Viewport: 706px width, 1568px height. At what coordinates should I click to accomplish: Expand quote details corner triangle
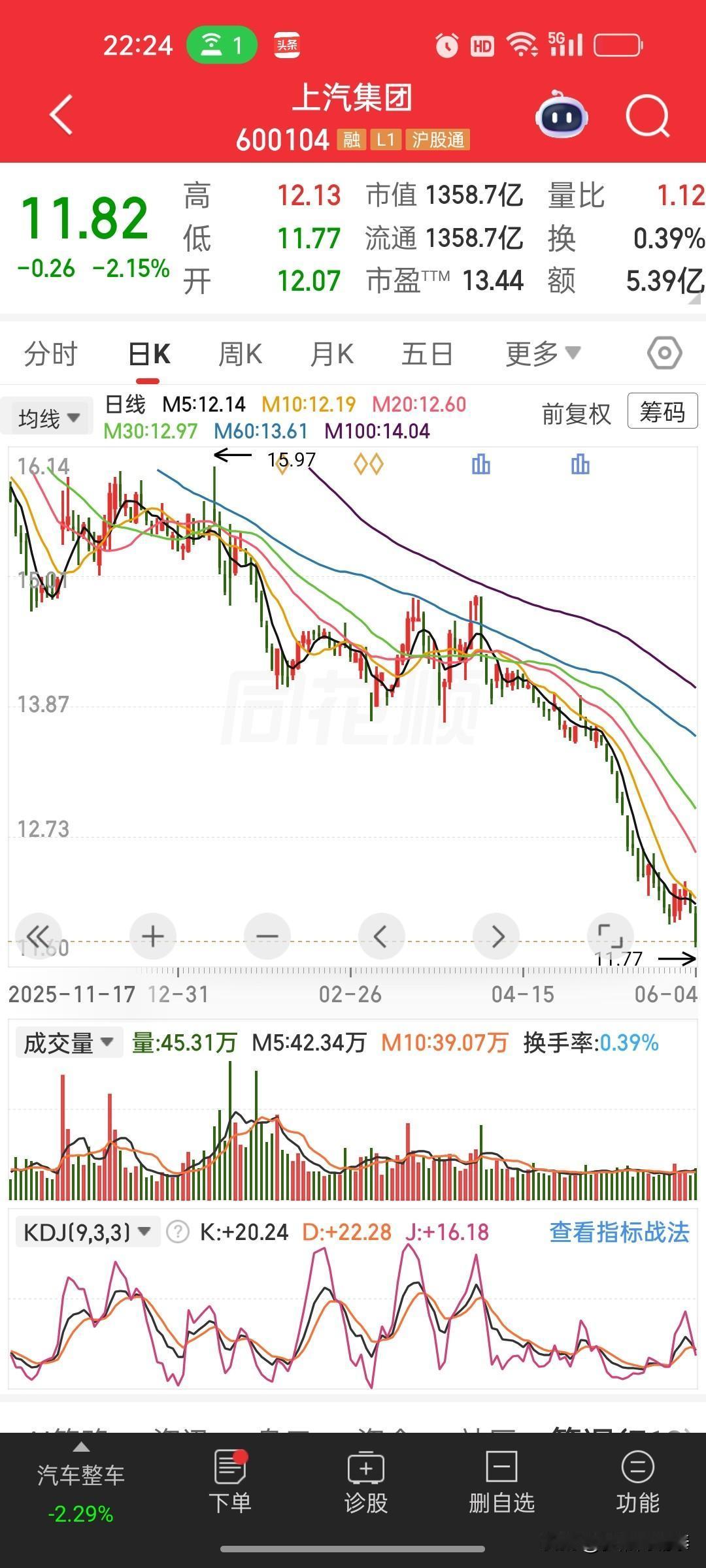[694, 300]
